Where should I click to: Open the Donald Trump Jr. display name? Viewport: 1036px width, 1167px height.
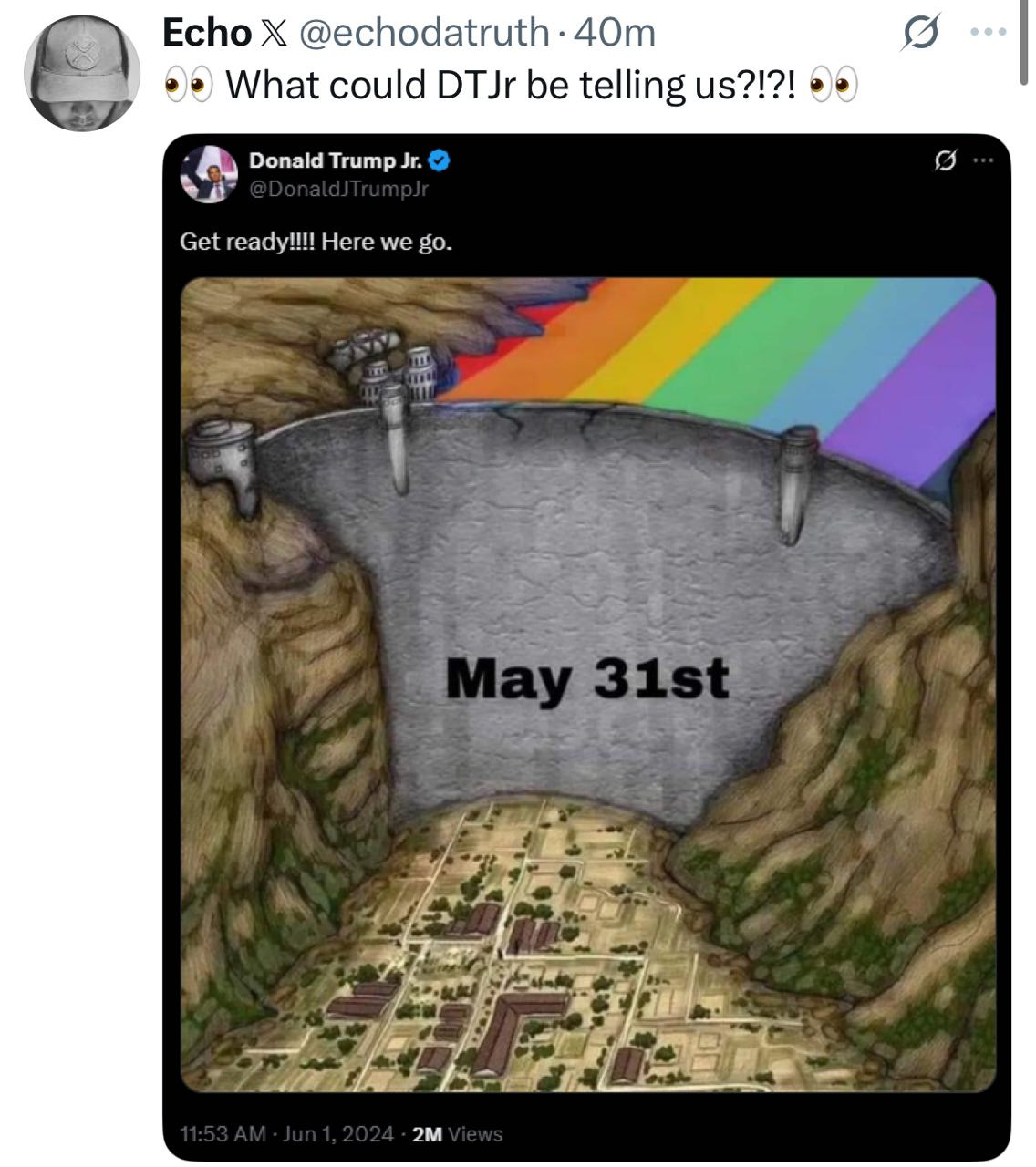[336, 161]
